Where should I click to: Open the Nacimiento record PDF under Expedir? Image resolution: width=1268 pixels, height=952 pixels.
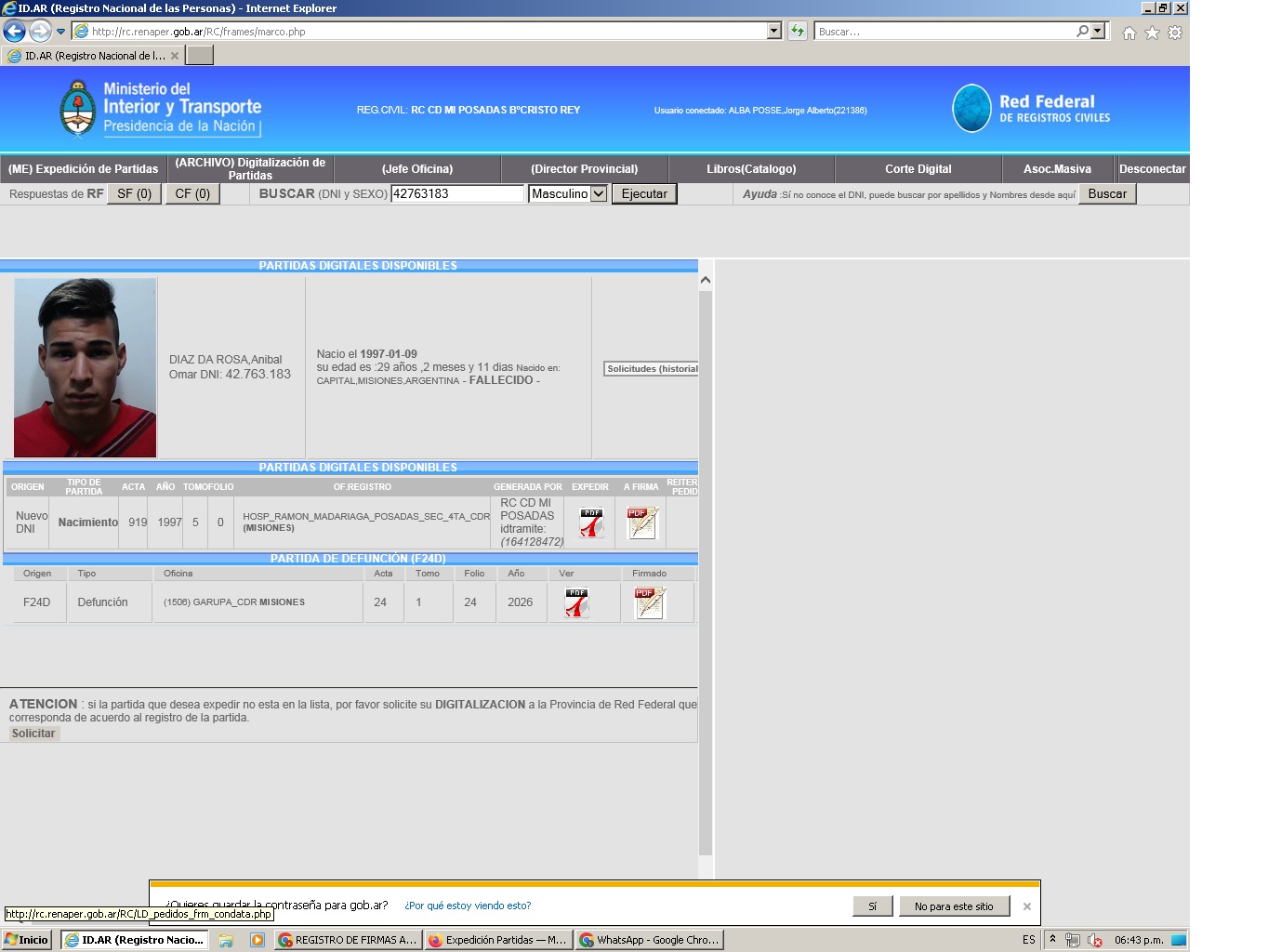pyautogui.click(x=591, y=522)
